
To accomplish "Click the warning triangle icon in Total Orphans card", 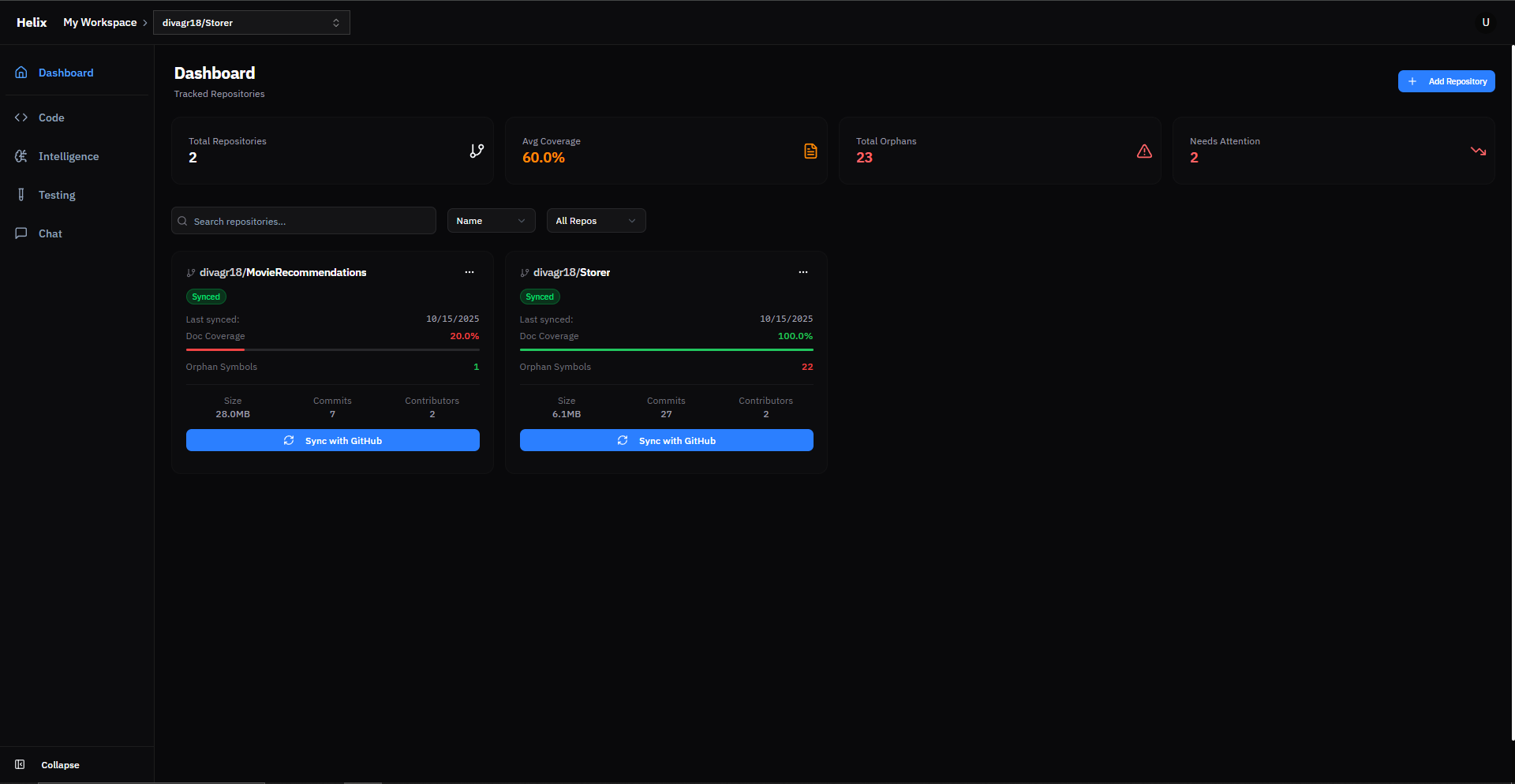I will [x=1144, y=151].
